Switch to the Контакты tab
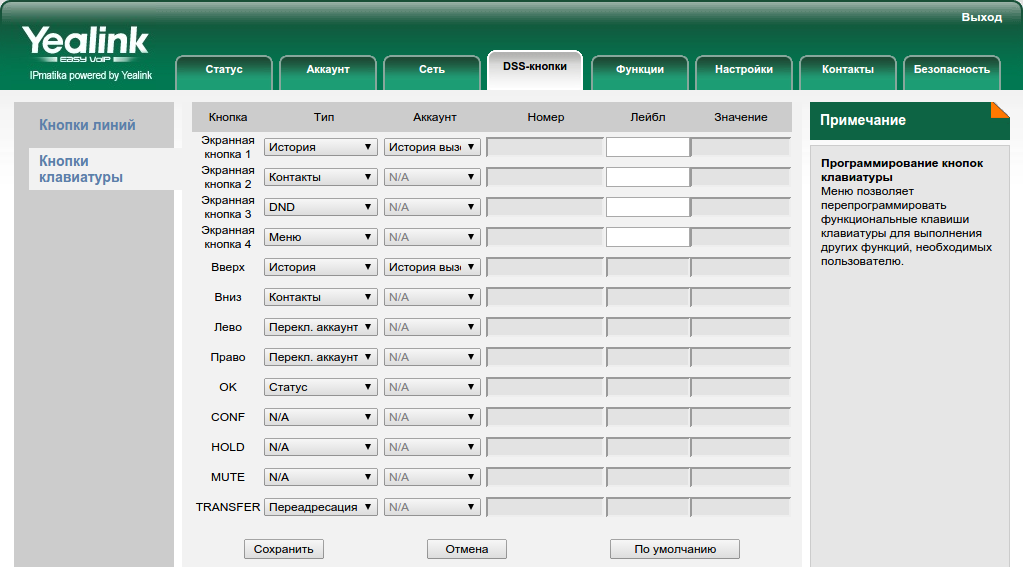 [x=848, y=70]
